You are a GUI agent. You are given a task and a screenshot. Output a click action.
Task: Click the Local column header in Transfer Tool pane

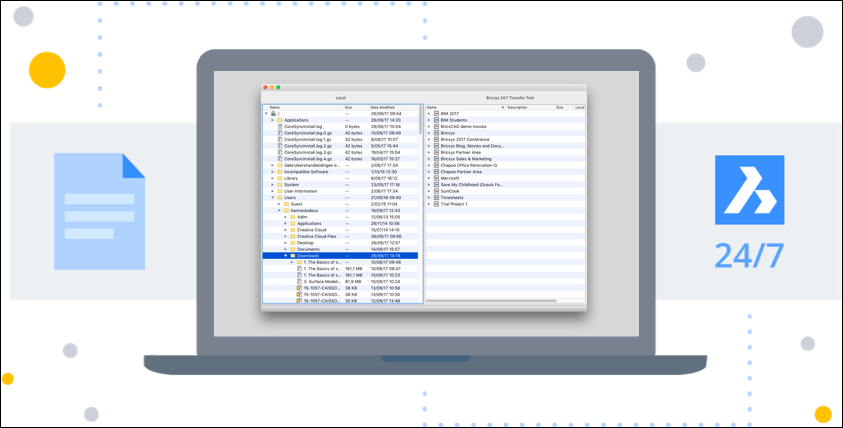580,108
